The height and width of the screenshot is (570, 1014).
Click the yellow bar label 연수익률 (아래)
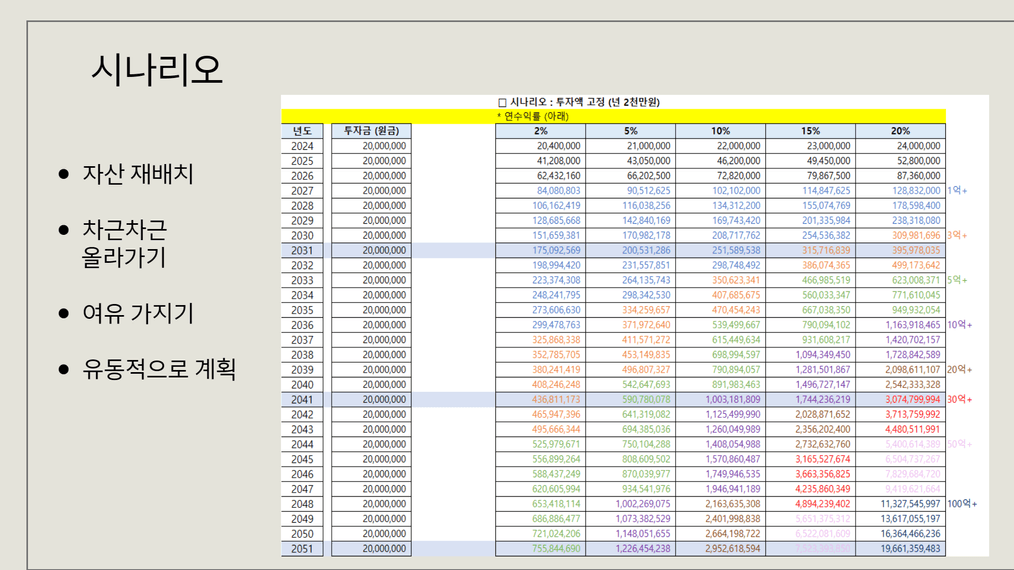coord(537,116)
